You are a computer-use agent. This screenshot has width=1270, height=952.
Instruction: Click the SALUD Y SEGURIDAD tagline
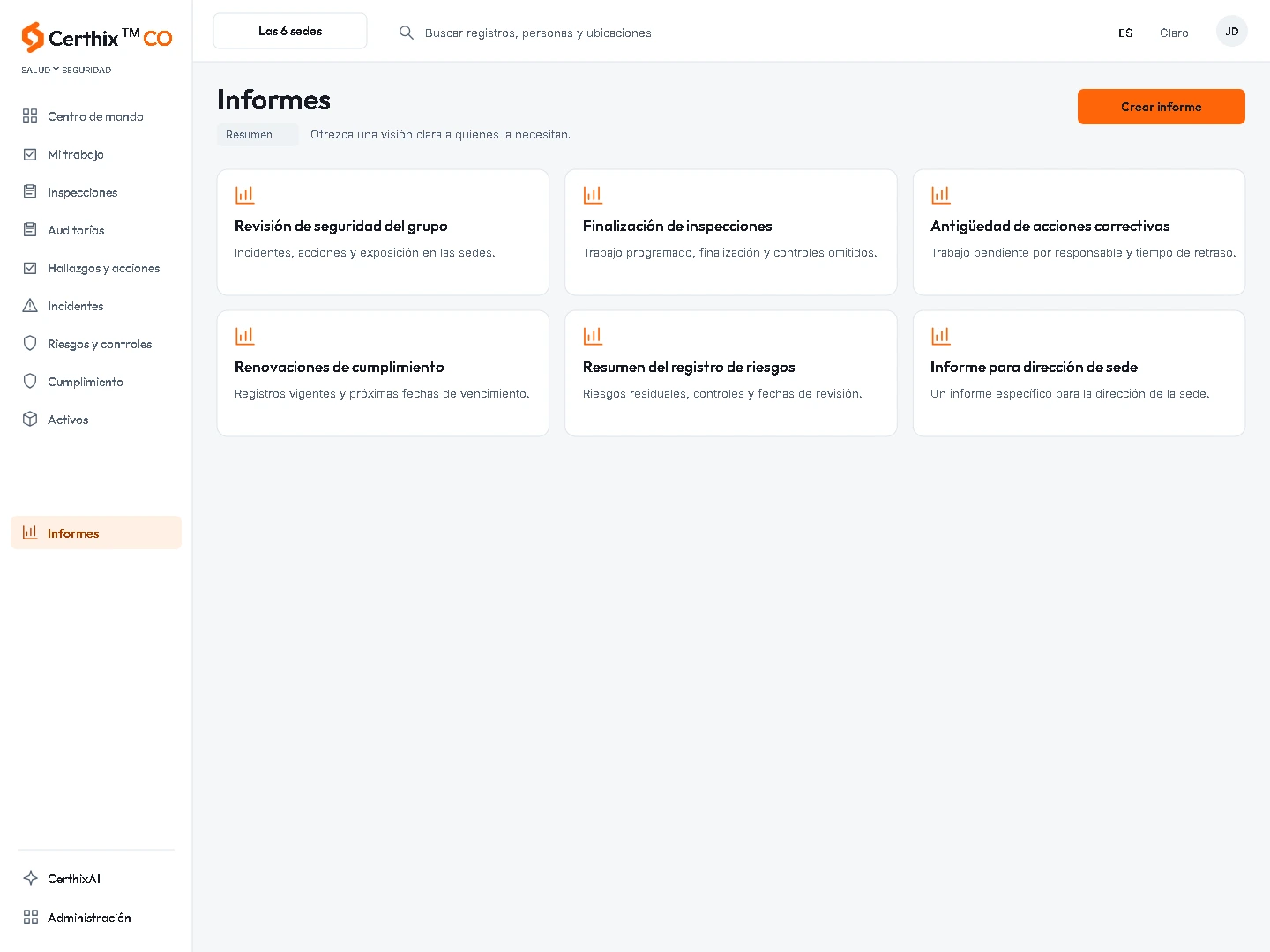(66, 70)
